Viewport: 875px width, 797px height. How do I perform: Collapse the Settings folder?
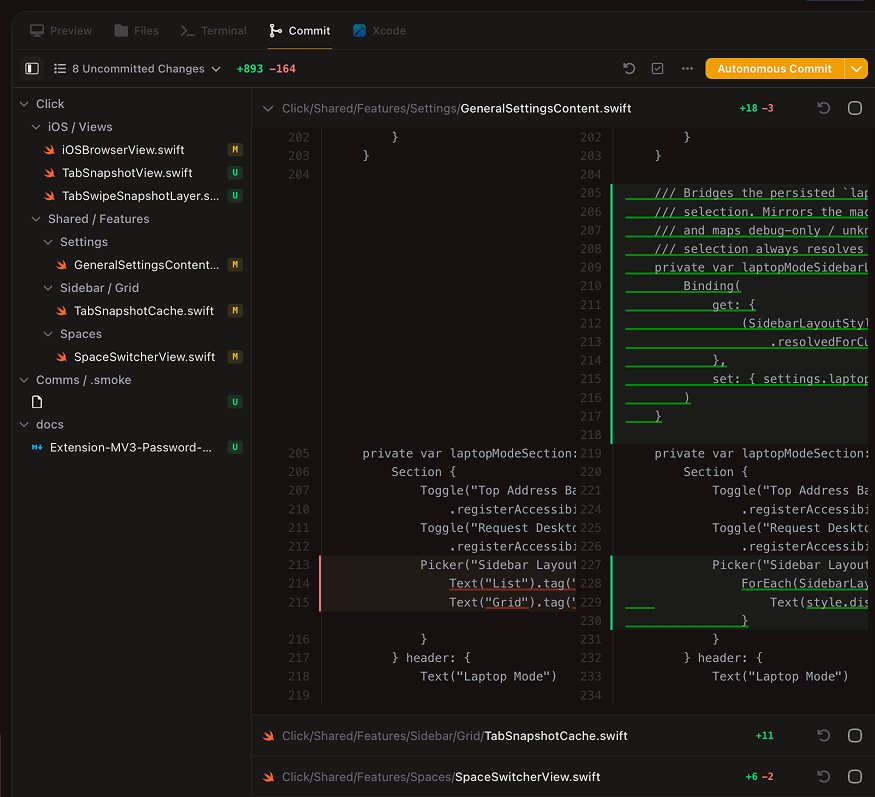tap(48, 242)
